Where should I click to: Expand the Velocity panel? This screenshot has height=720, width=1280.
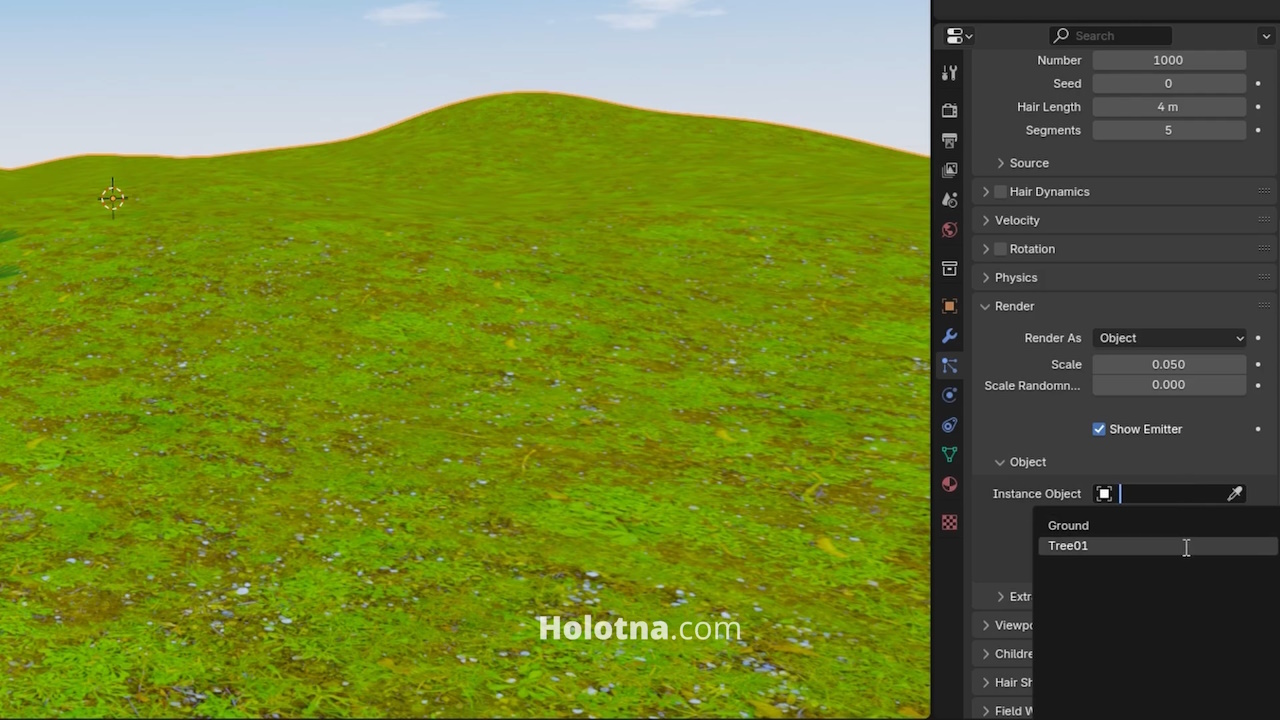(x=986, y=220)
